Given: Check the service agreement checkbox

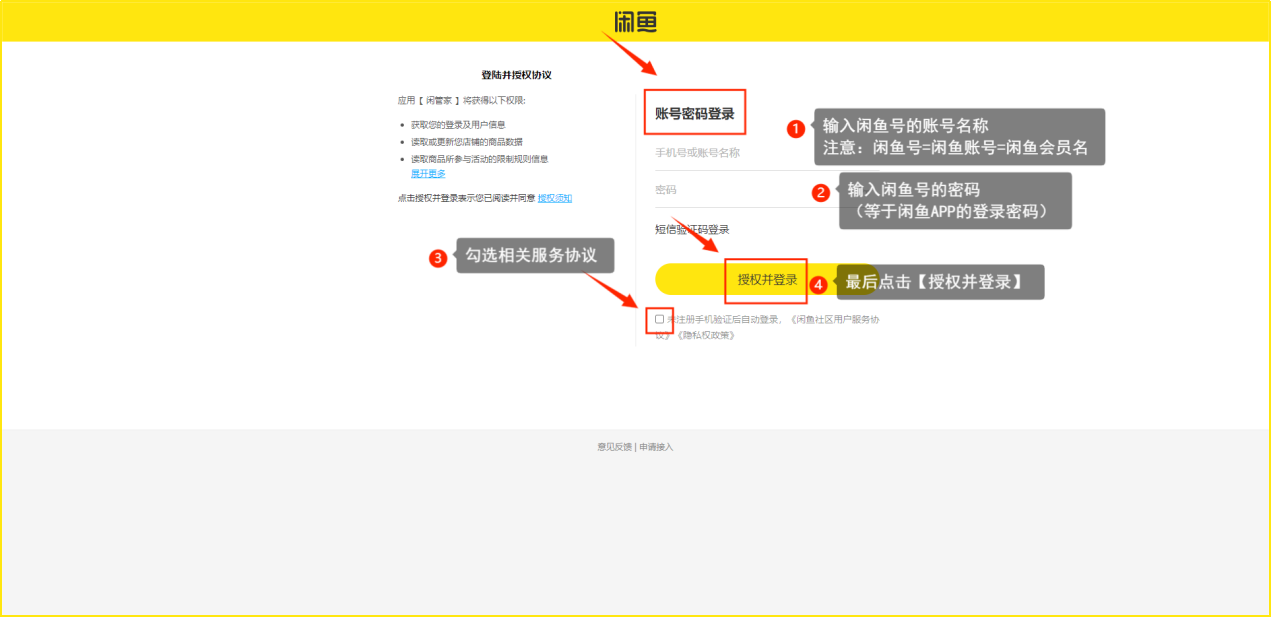Looking at the screenshot, I should pos(659,319).
